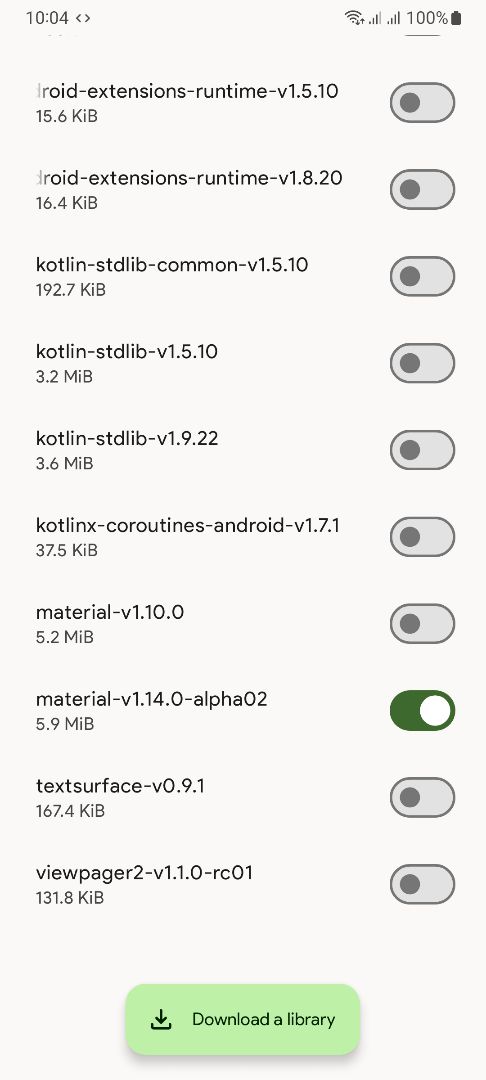The height and width of the screenshot is (1080, 486).
Task: Tap the battery icon in the status bar
Action: 456,18
